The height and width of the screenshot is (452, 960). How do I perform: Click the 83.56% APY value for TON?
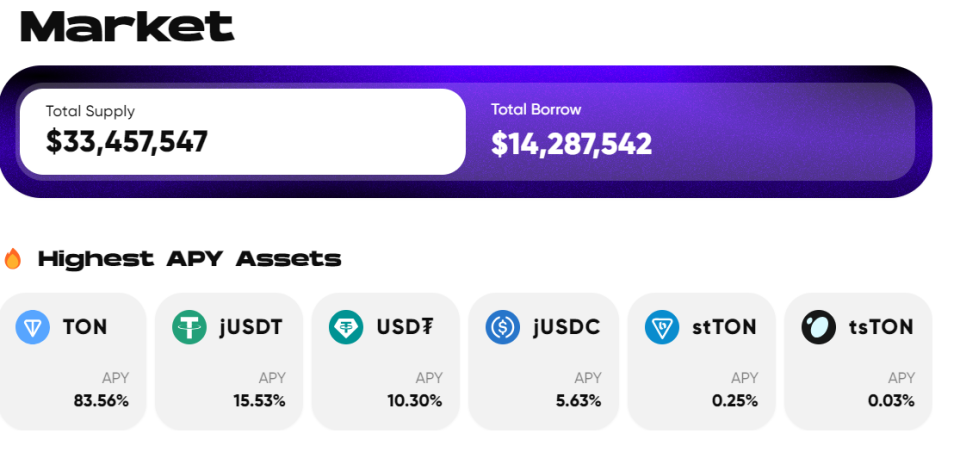(101, 401)
